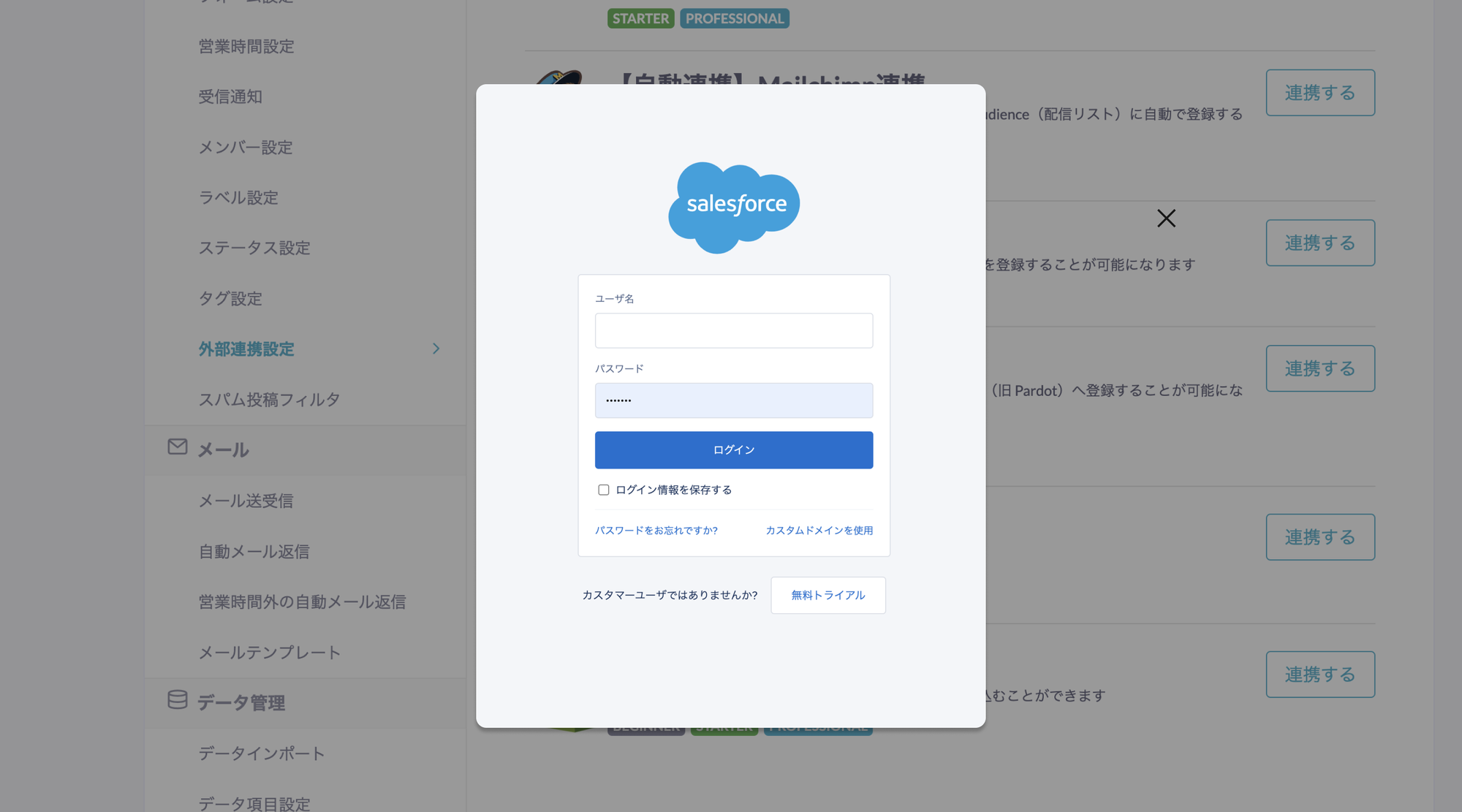Click the 無料トライアル button
Image resolution: width=1462 pixels, height=812 pixels.
tap(828, 595)
